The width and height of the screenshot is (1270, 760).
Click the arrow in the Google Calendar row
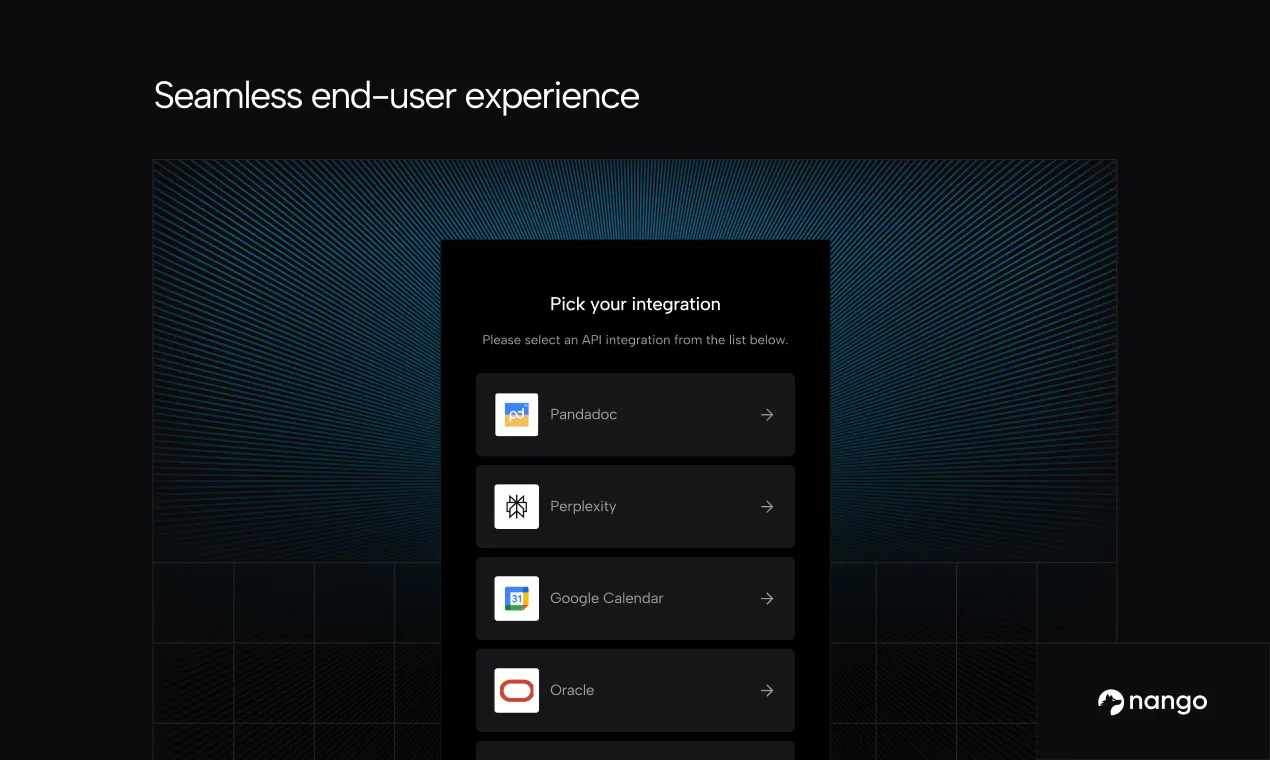[767, 599]
